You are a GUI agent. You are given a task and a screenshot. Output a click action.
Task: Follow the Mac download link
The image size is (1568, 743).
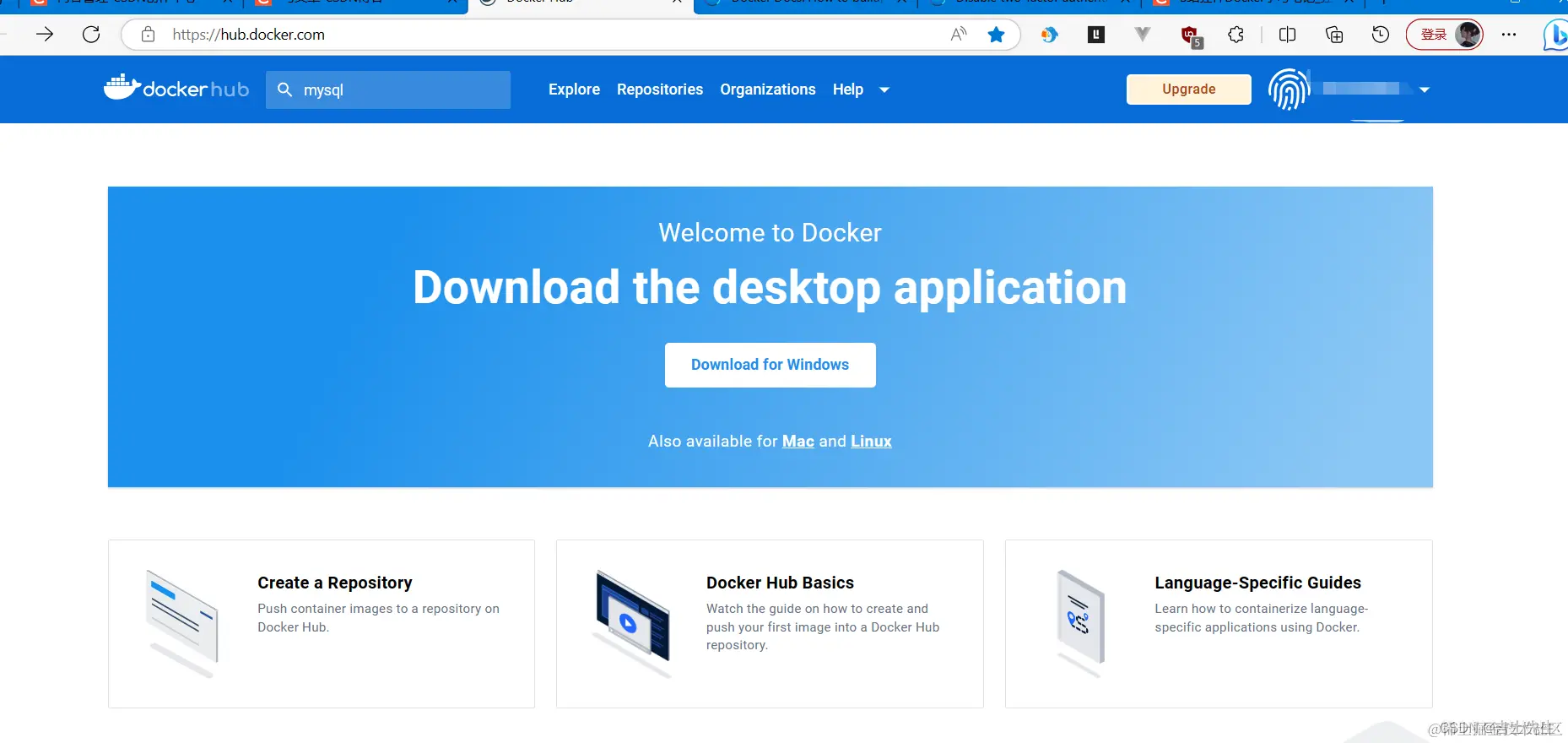click(x=798, y=442)
